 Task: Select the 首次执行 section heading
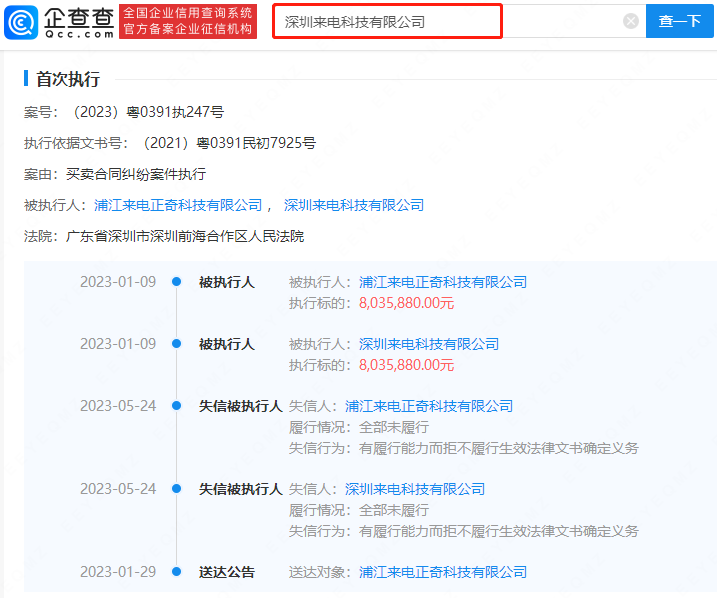tap(68, 79)
